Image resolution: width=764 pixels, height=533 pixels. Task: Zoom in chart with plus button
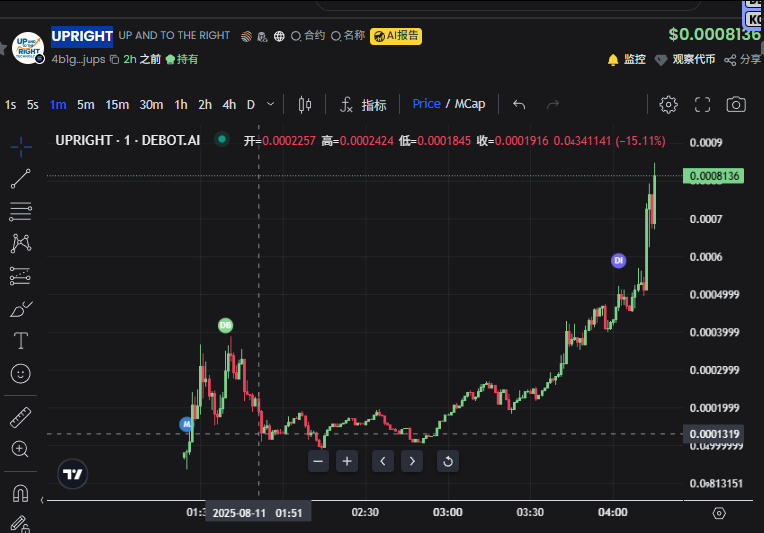347,461
